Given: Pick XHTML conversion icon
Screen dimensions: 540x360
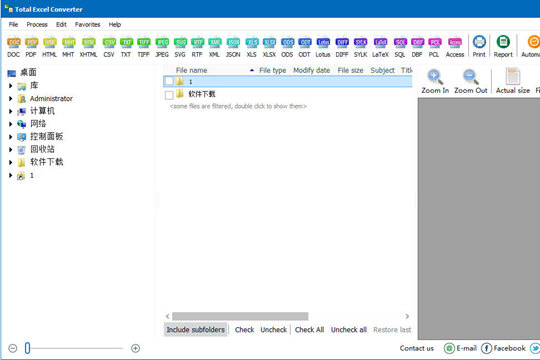Looking at the screenshot, I should tap(89, 47).
